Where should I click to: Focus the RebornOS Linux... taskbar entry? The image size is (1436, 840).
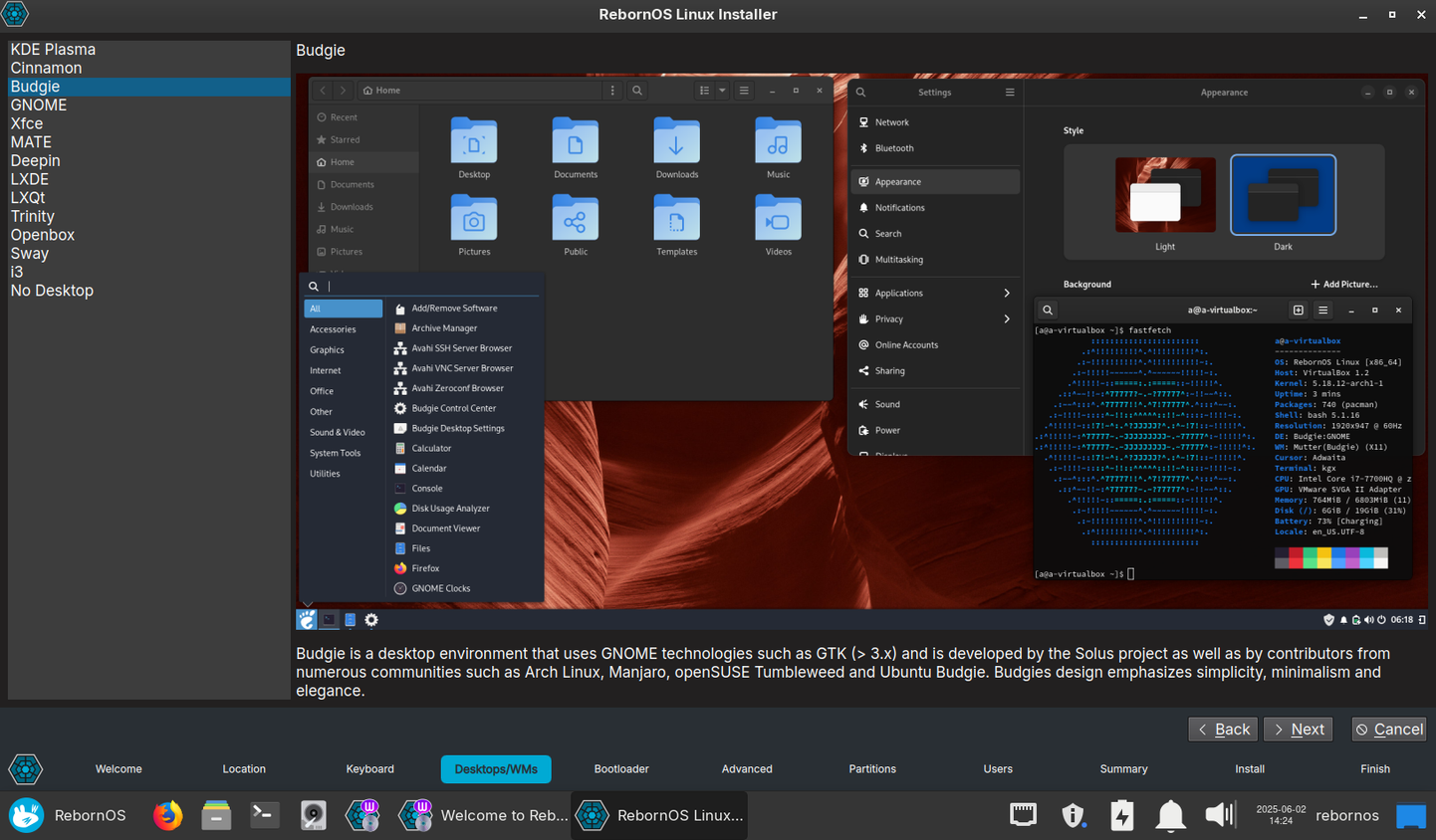click(660, 815)
